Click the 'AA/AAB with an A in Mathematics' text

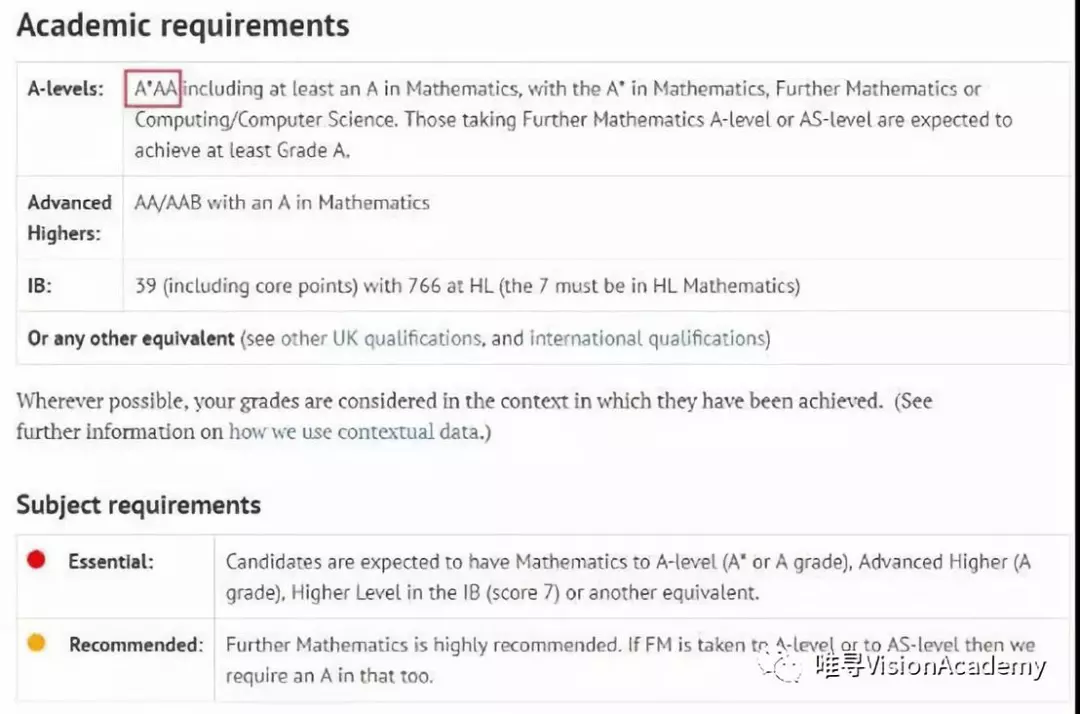282,202
